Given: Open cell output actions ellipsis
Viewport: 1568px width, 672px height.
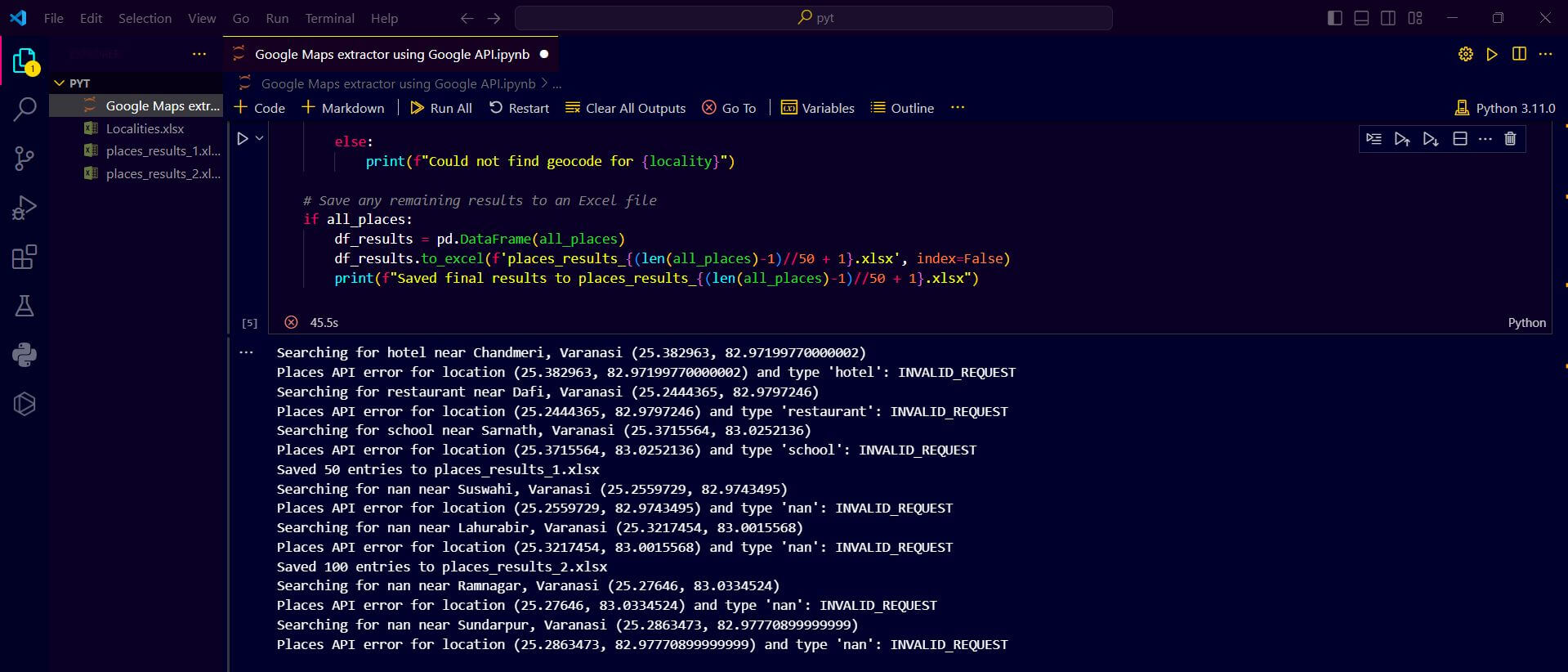Looking at the screenshot, I should pyautogui.click(x=246, y=352).
